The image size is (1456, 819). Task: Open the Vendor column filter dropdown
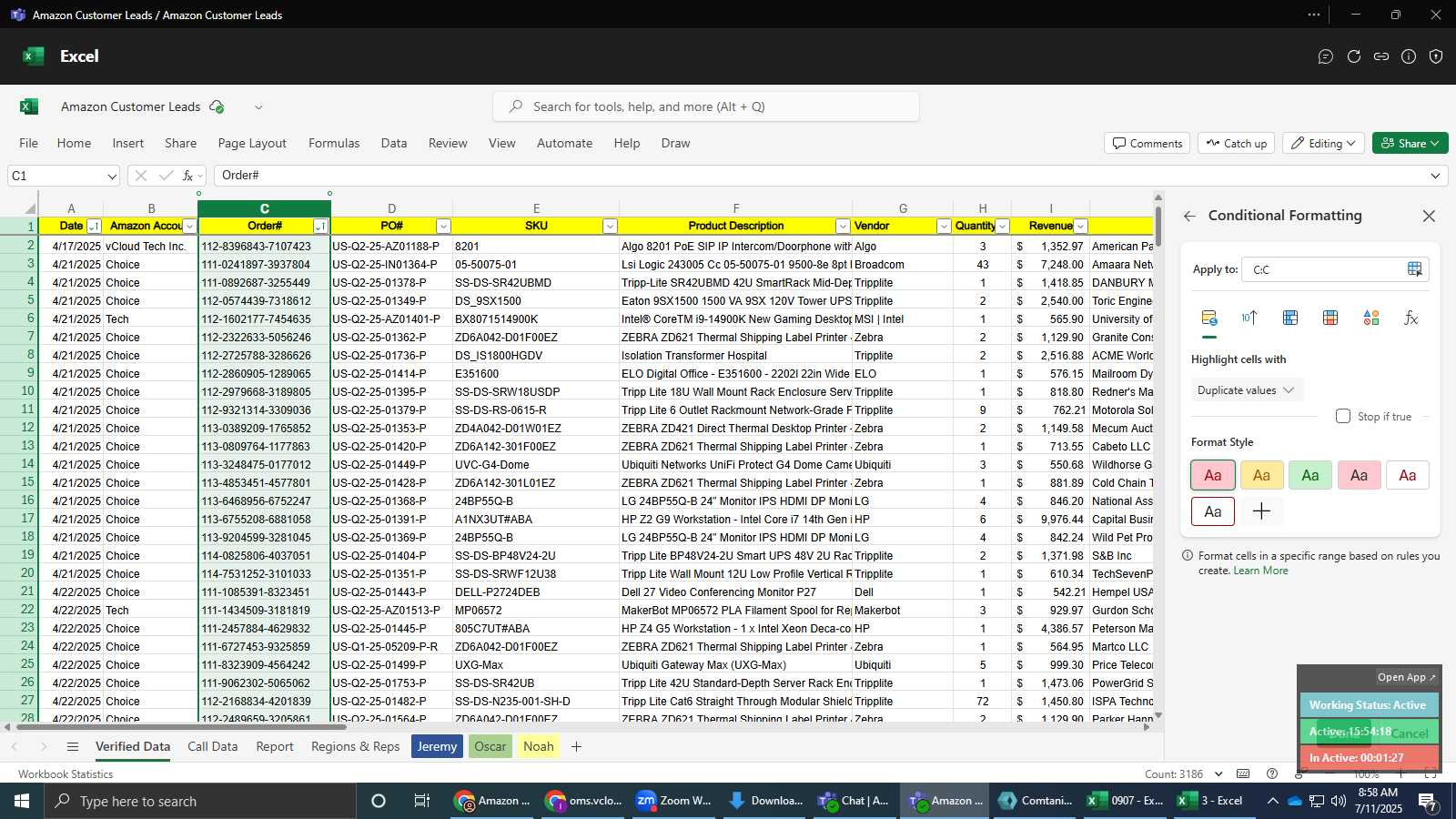pyautogui.click(x=944, y=227)
